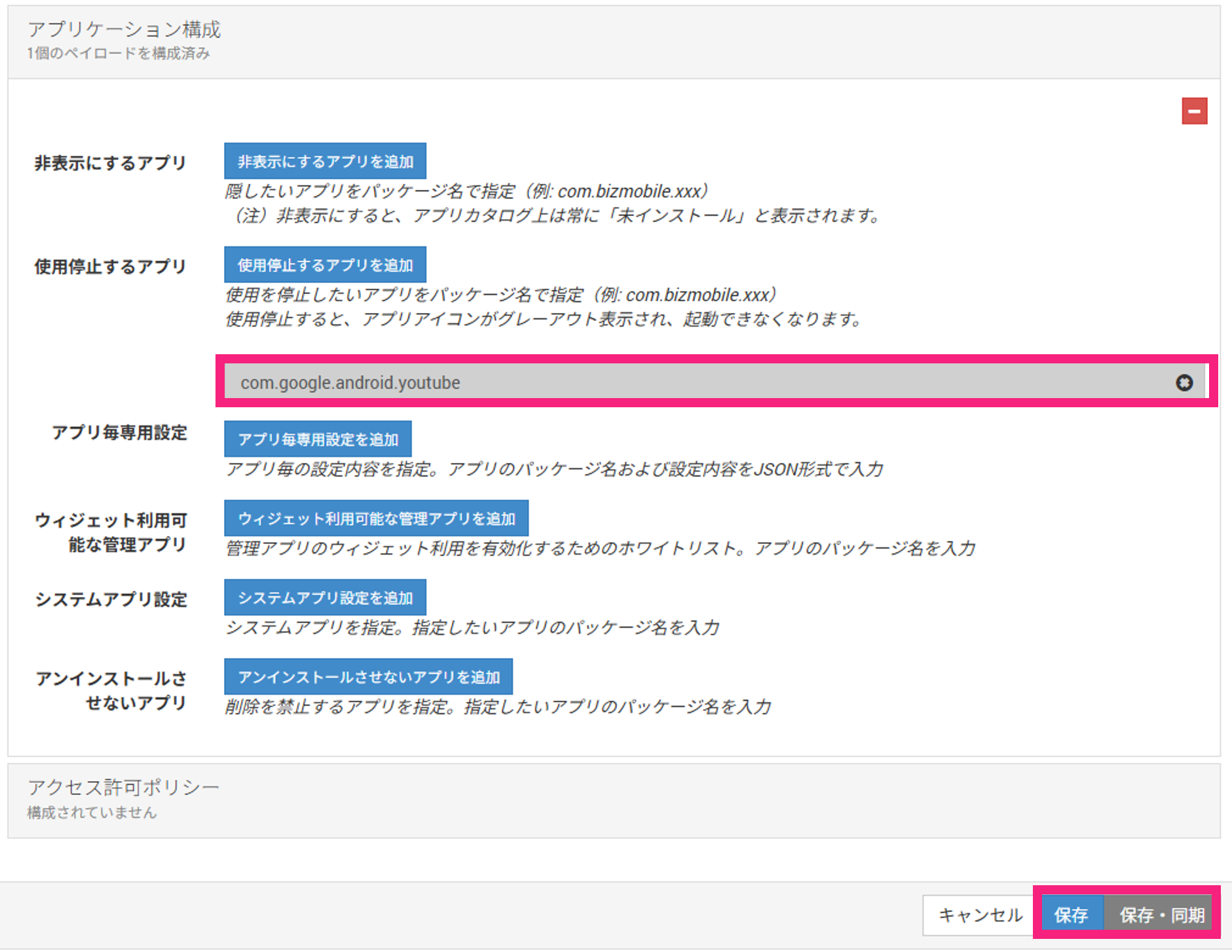The height and width of the screenshot is (952, 1232).
Task: Click the システムアプリ設定 field label
Action: (x=111, y=599)
